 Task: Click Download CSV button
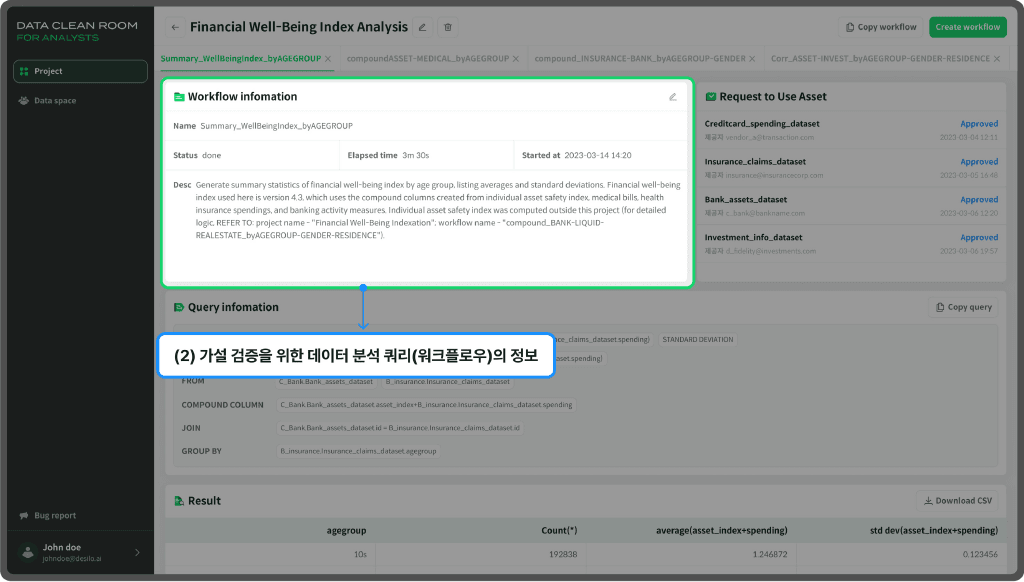[x=957, y=501]
